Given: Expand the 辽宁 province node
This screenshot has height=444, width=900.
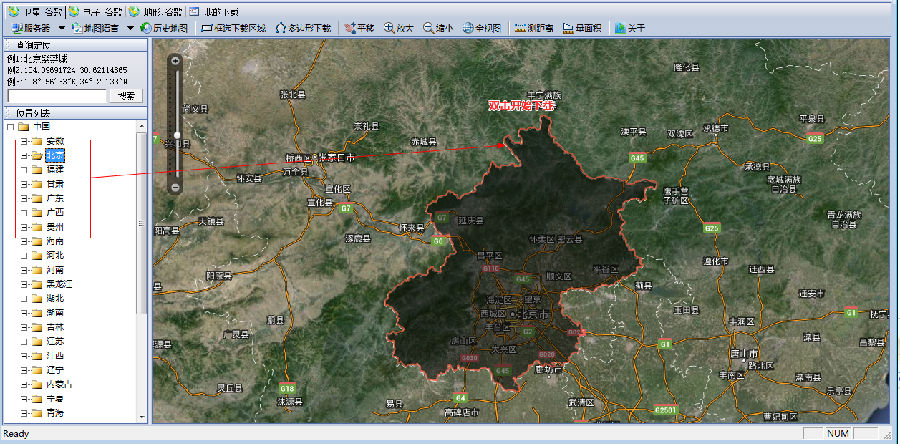Looking at the screenshot, I should [x=24, y=370].
